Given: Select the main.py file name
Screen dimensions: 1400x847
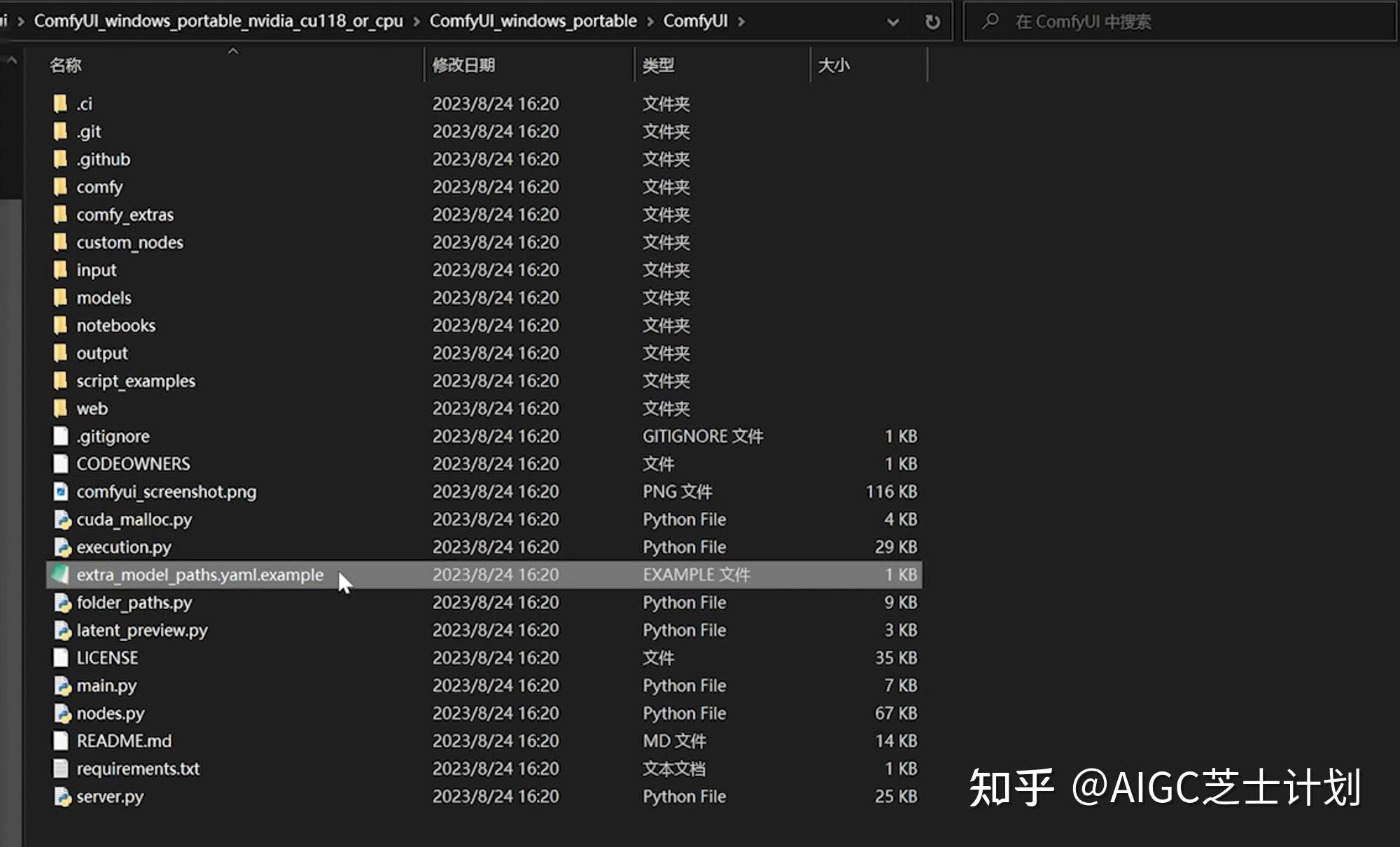Looking at the screenshot, I should [106, 685].
